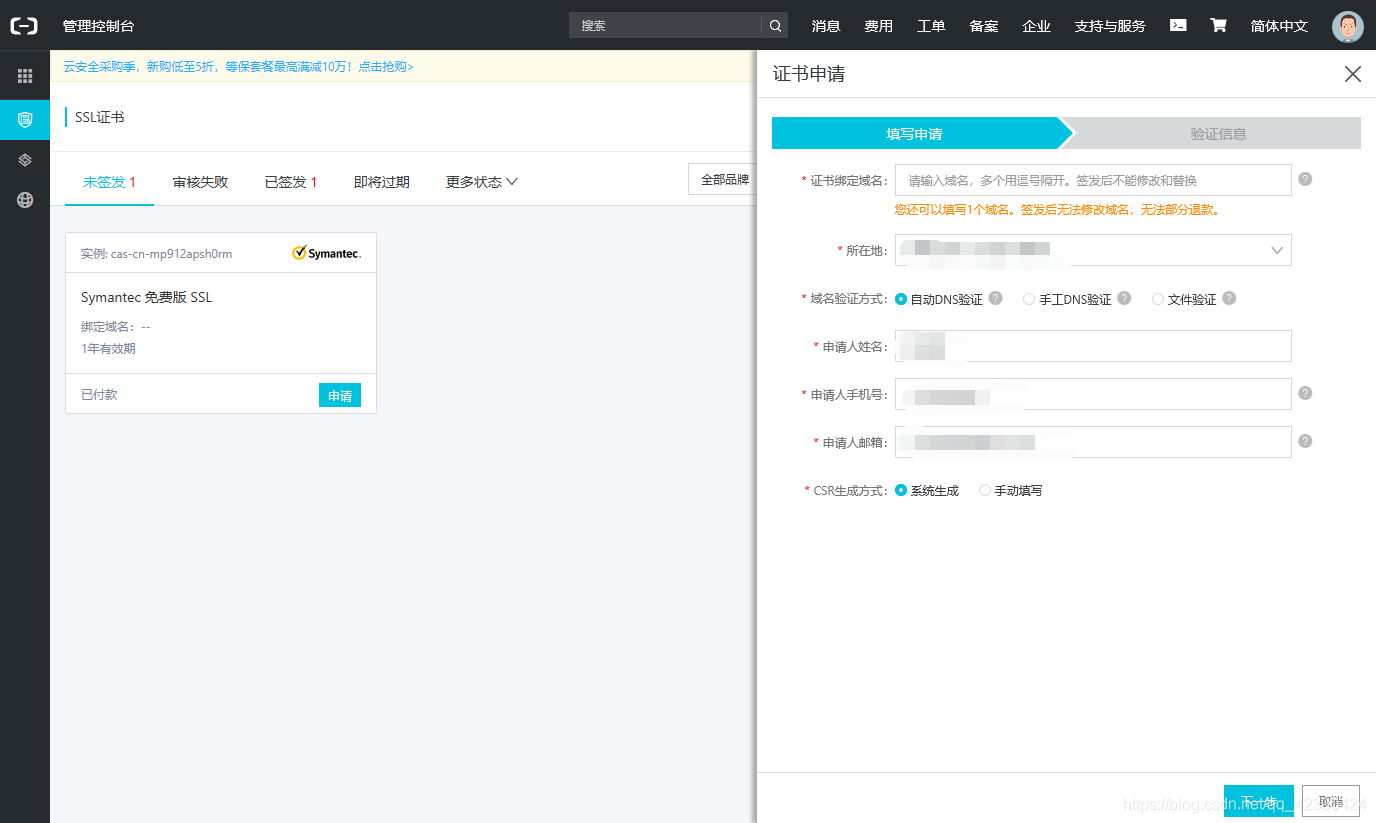The height and width of the screenshot is (823, 1376).
Task: Click help icon next to 文件验证
Action: (1229, 298)
